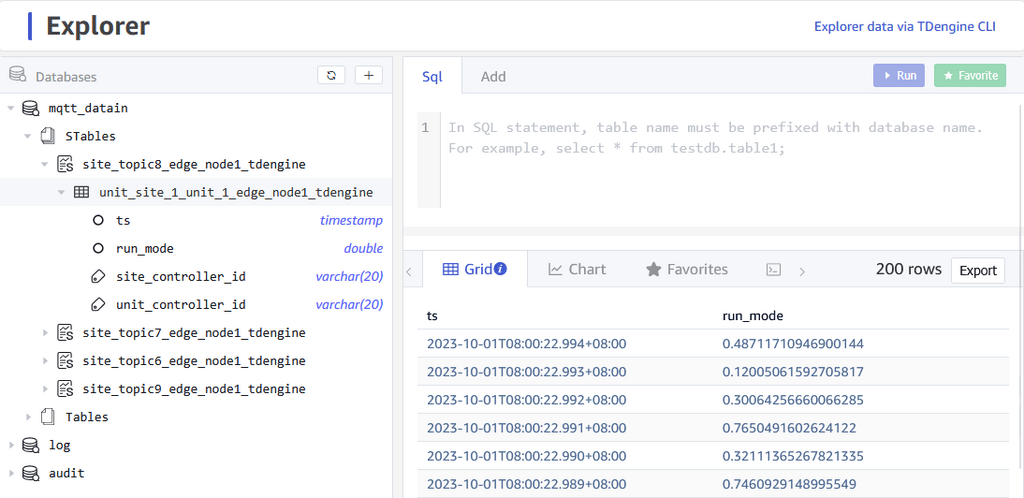Export the query results
This screenshot has height=498, width=1024.
(977, 270)
